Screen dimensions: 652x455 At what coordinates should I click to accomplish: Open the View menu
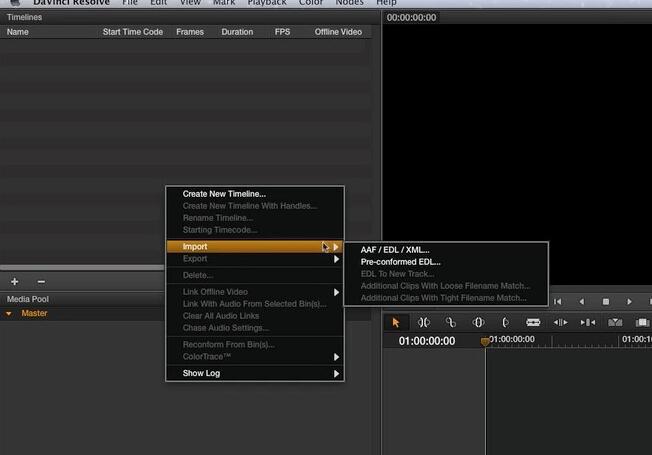(x=190, y=2)
